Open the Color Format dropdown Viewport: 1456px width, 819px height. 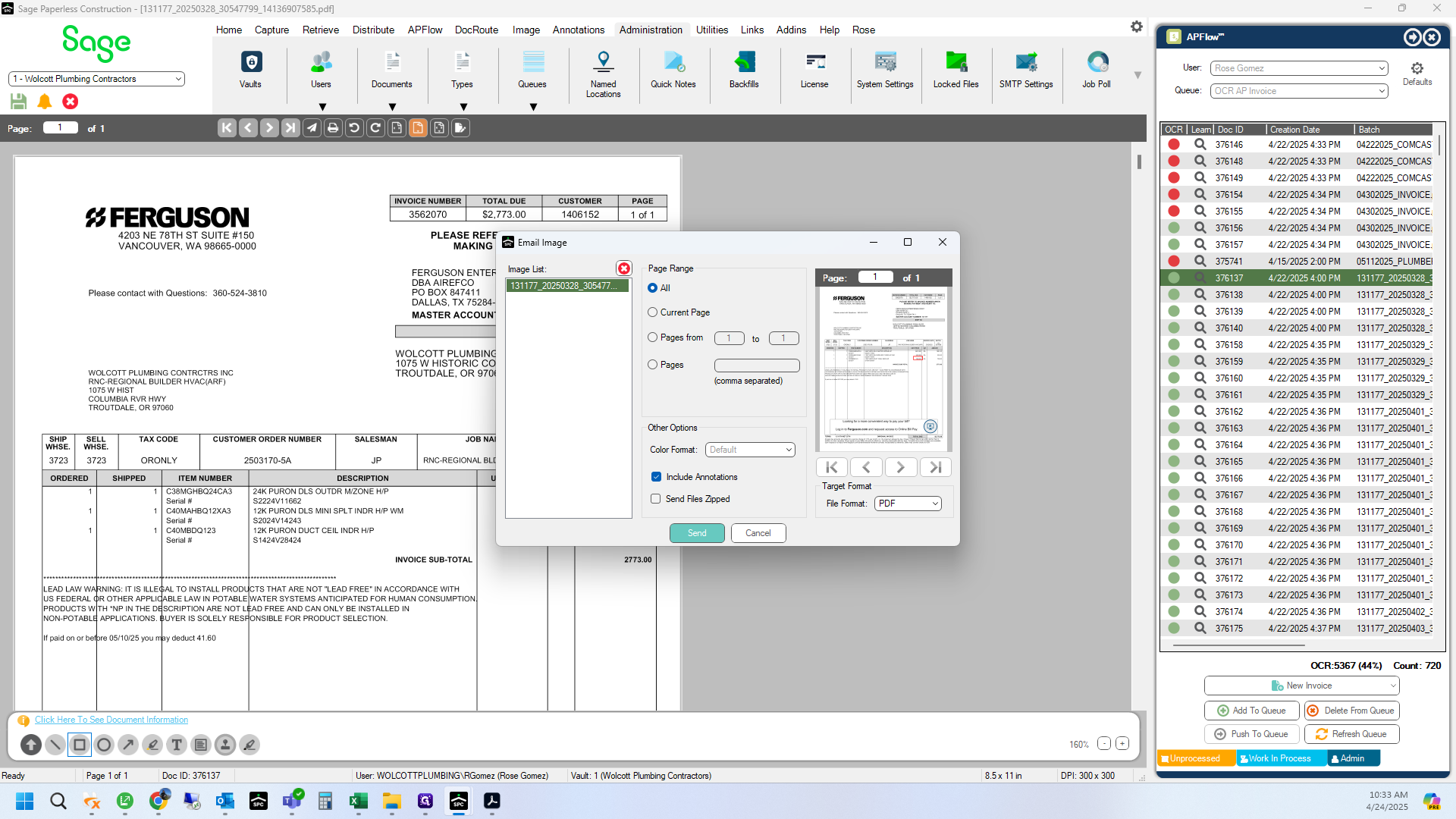click(750, 450)
